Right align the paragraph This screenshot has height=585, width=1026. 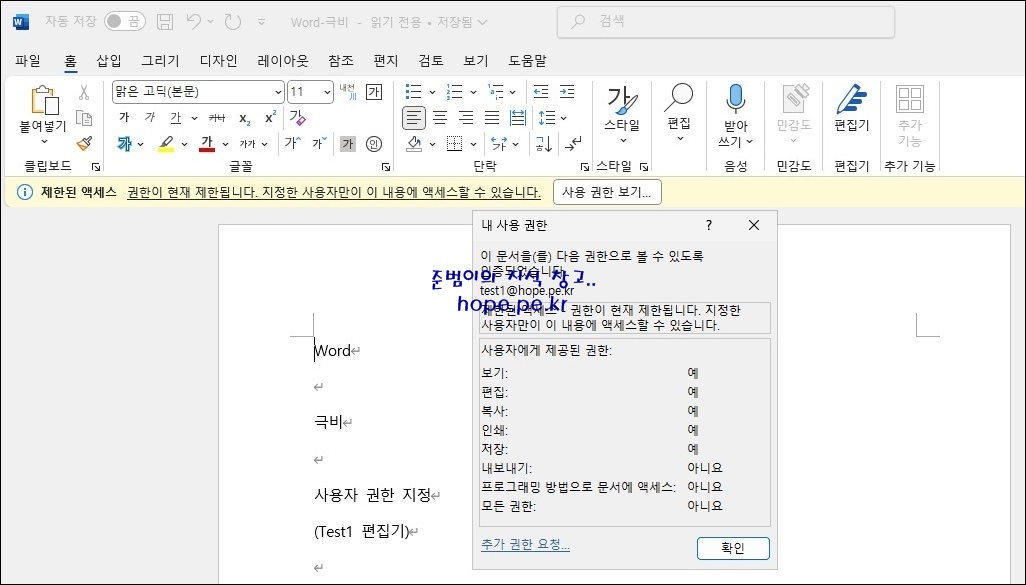(466, 118)
